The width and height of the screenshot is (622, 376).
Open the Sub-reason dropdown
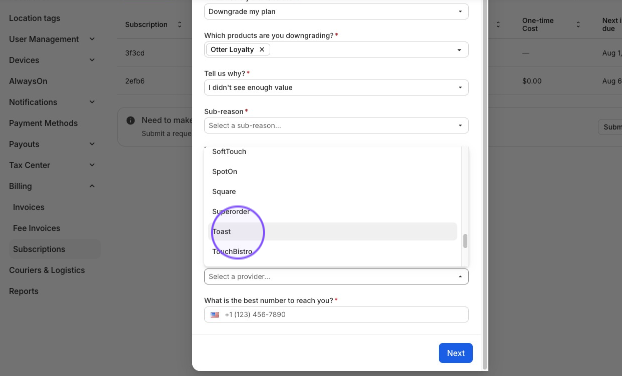click(x=336, y=126)
